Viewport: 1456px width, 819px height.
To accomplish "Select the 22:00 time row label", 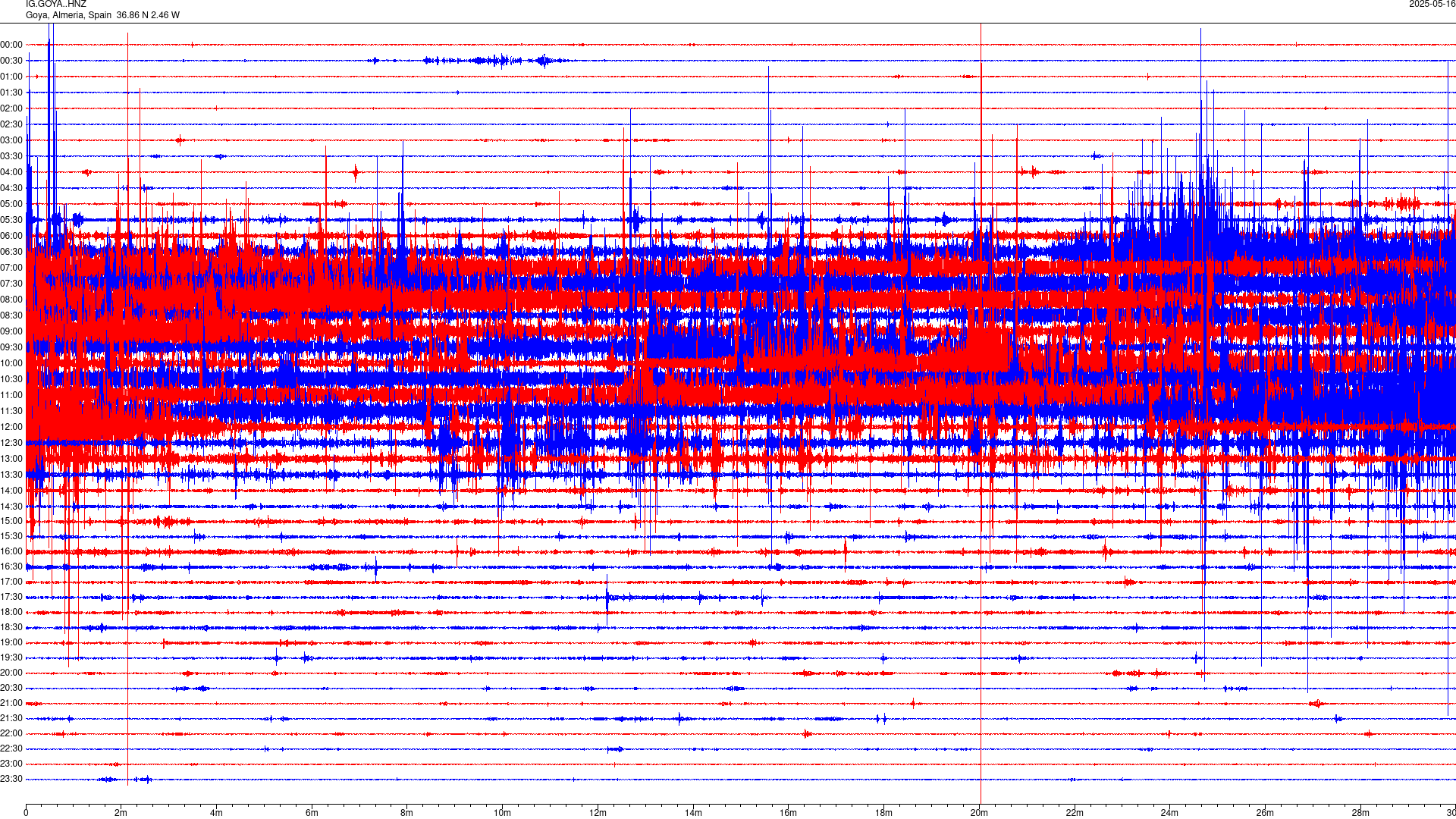I will tap(11, 733).
